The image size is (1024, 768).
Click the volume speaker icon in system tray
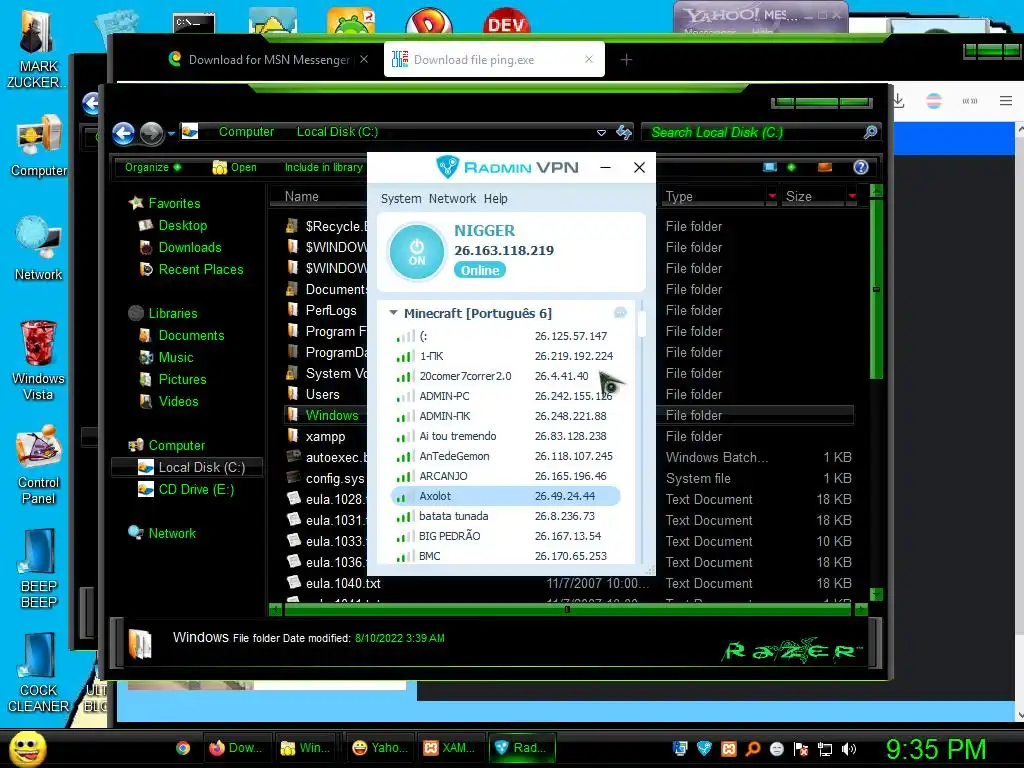pyautogui.click(x=849, y=749)
